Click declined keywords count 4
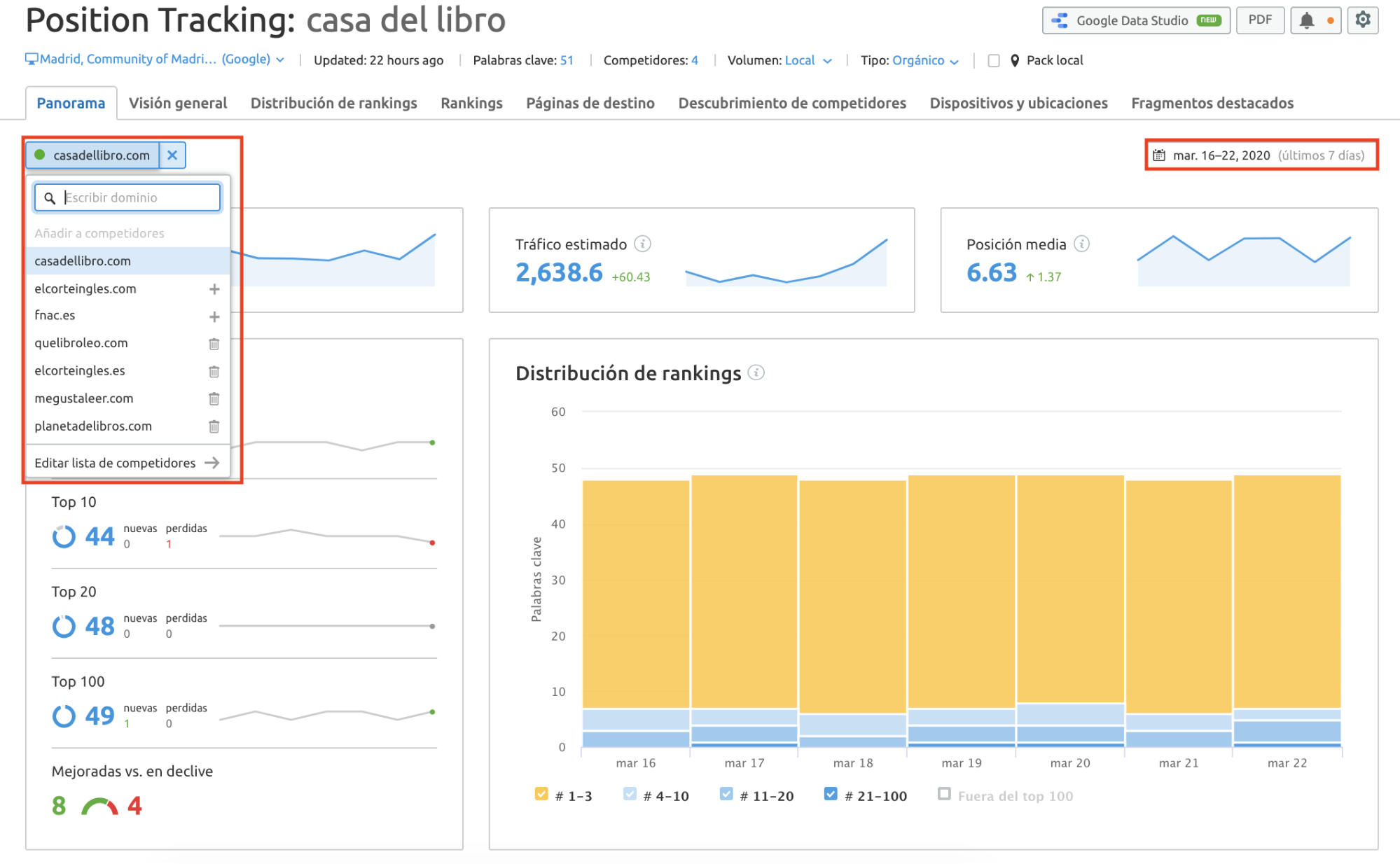 pos(134,805)
